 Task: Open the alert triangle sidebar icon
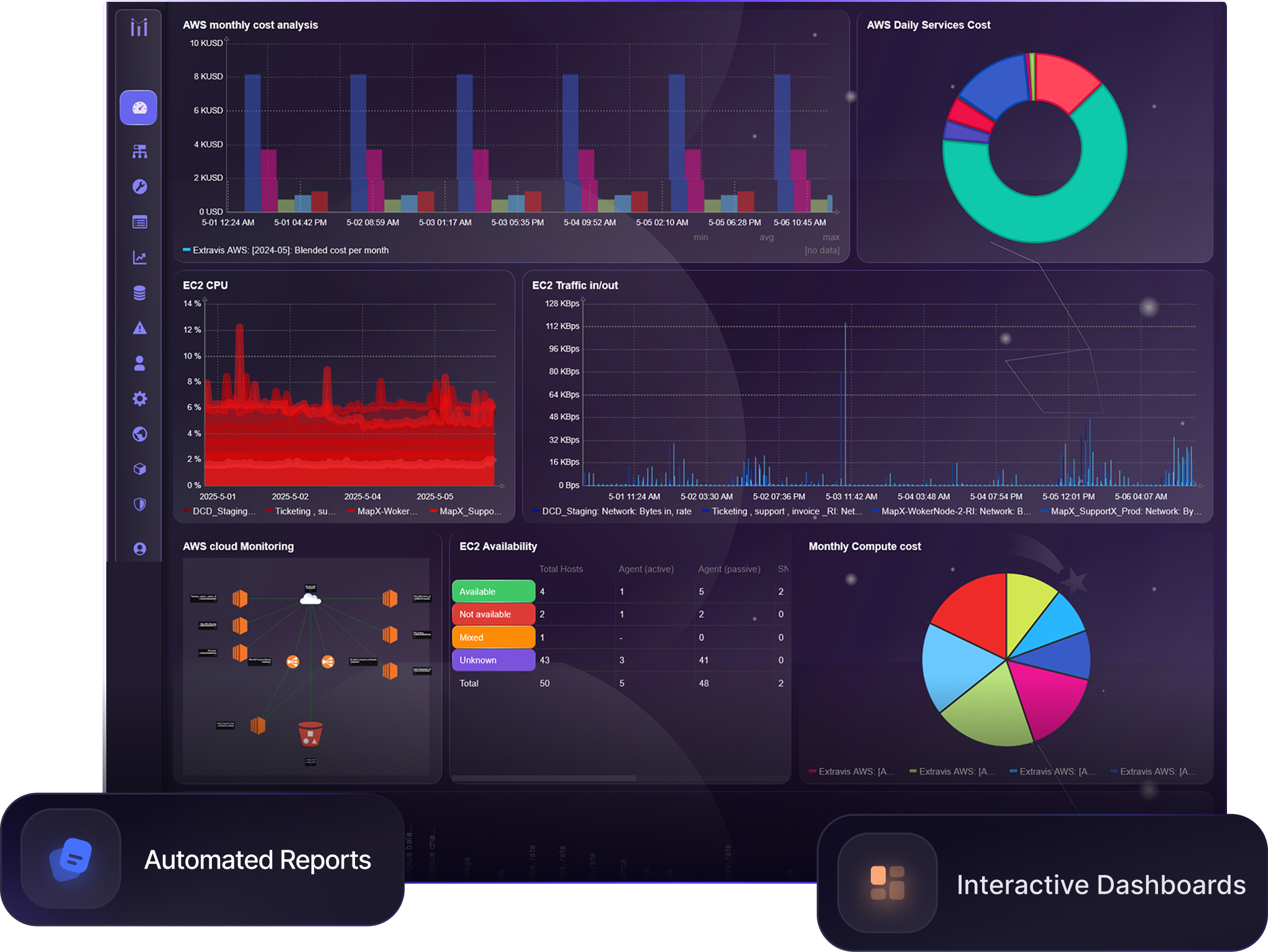[140, 328]
